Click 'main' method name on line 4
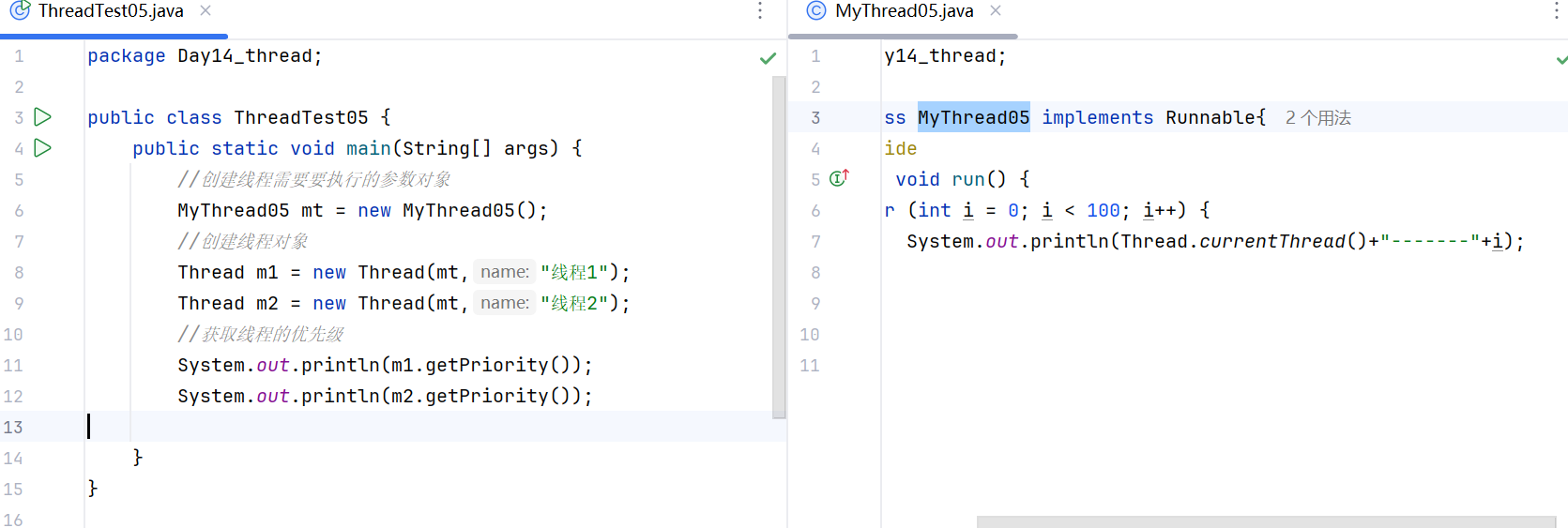This screenshot has height=528, width=1568. pos(369,148)
